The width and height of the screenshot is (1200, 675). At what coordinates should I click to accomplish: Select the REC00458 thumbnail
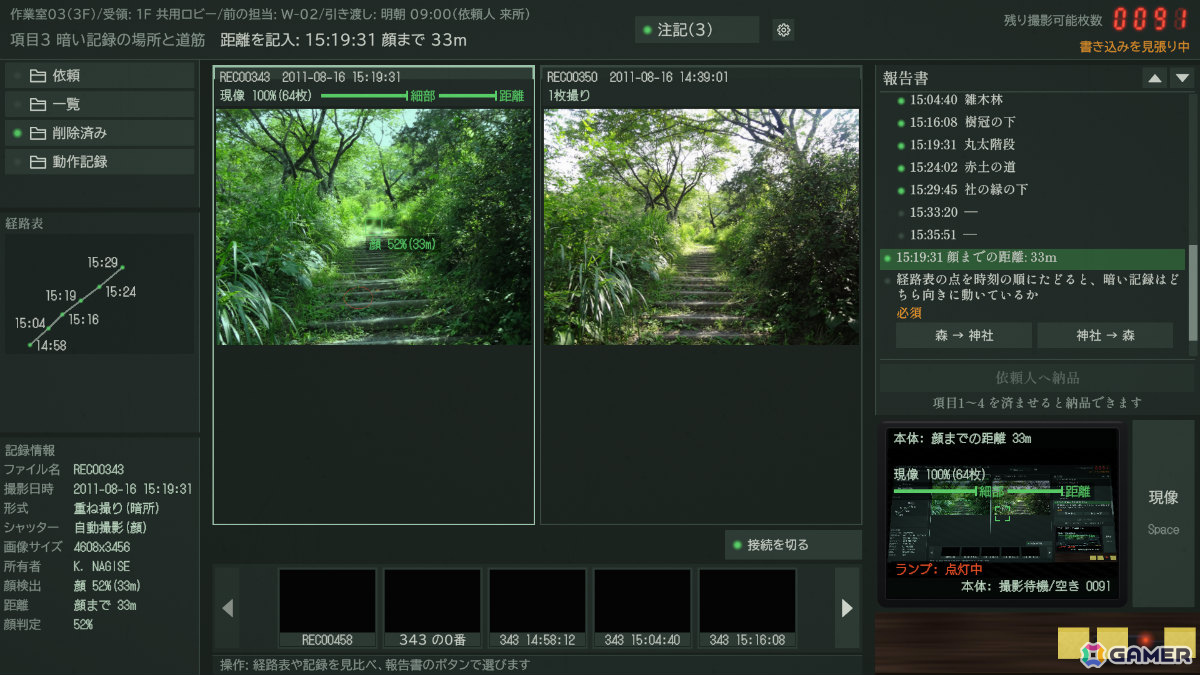(x=327, y=608)
